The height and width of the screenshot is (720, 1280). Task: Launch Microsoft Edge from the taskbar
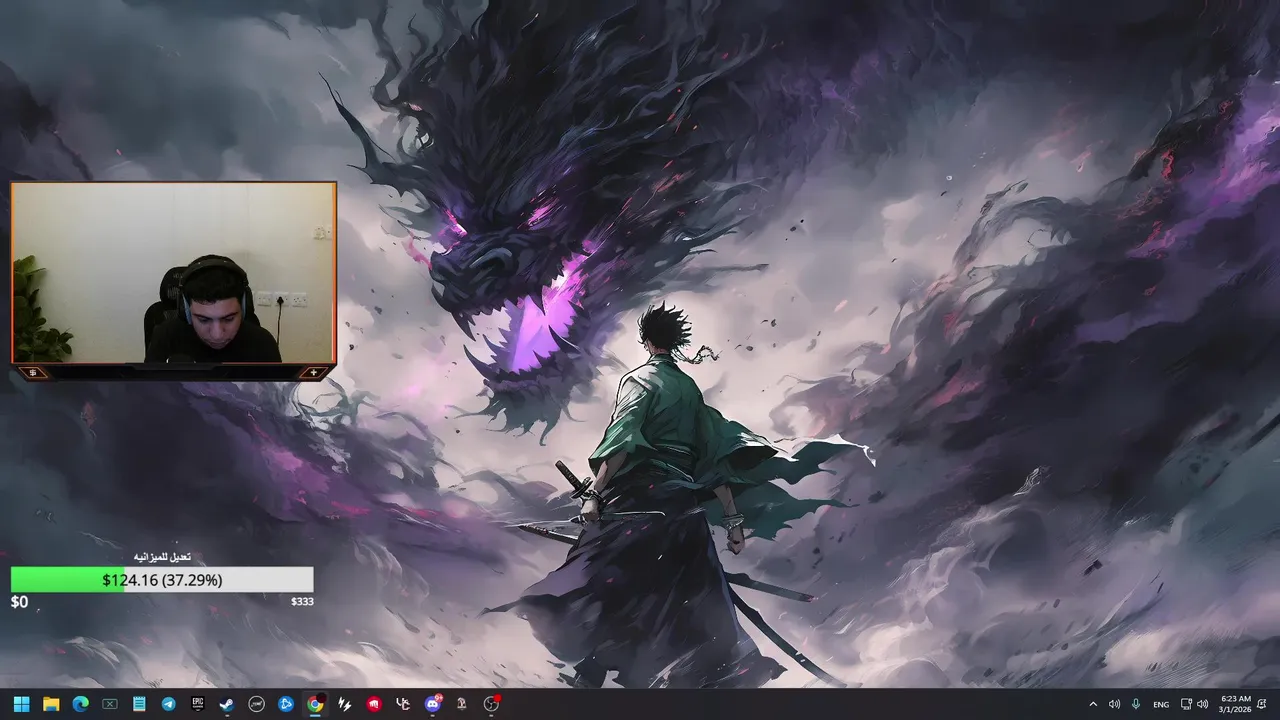(x=81, y=704)
